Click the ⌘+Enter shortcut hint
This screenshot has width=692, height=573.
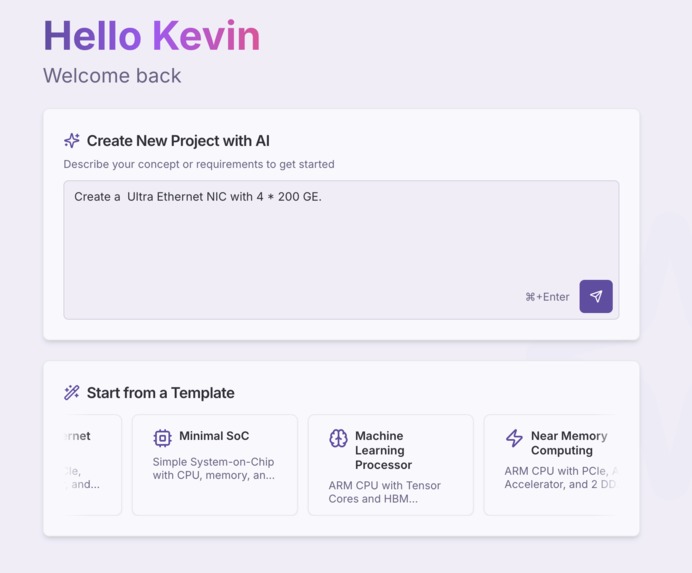pyautogui.click(x=547, y=297)
